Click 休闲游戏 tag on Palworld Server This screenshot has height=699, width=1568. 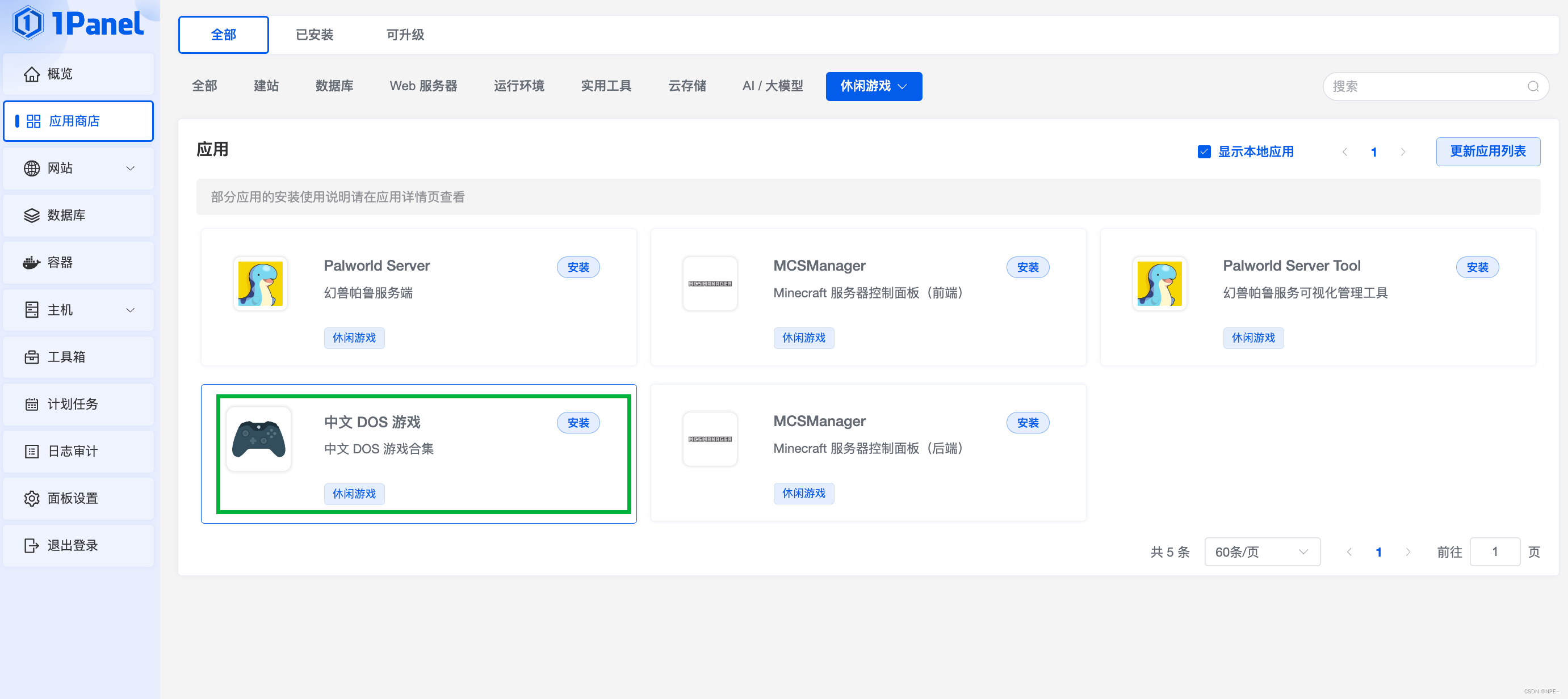(x=354, y=338)
